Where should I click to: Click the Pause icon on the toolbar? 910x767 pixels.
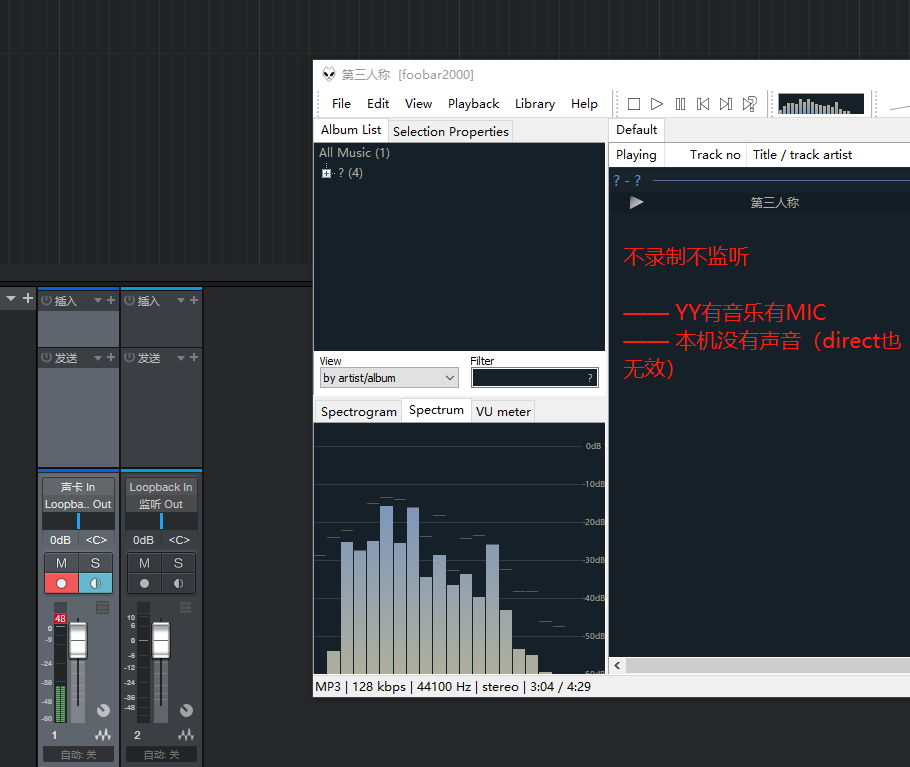[680, 103]
